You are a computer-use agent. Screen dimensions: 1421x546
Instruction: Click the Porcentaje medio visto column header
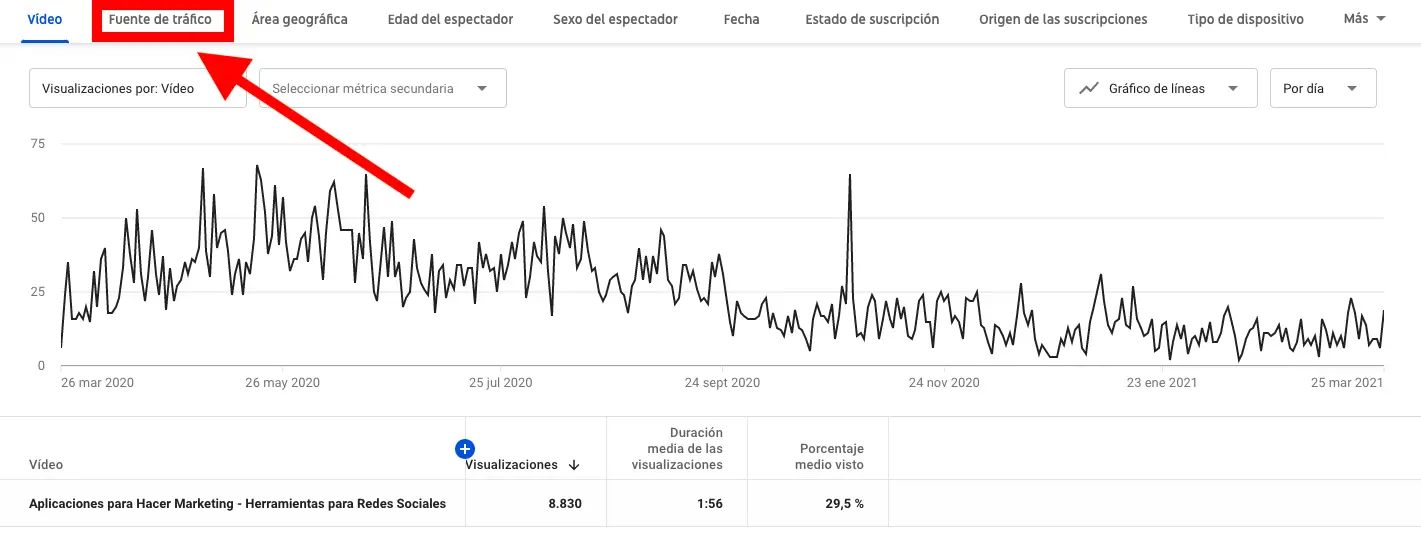(x=831, y=457)
